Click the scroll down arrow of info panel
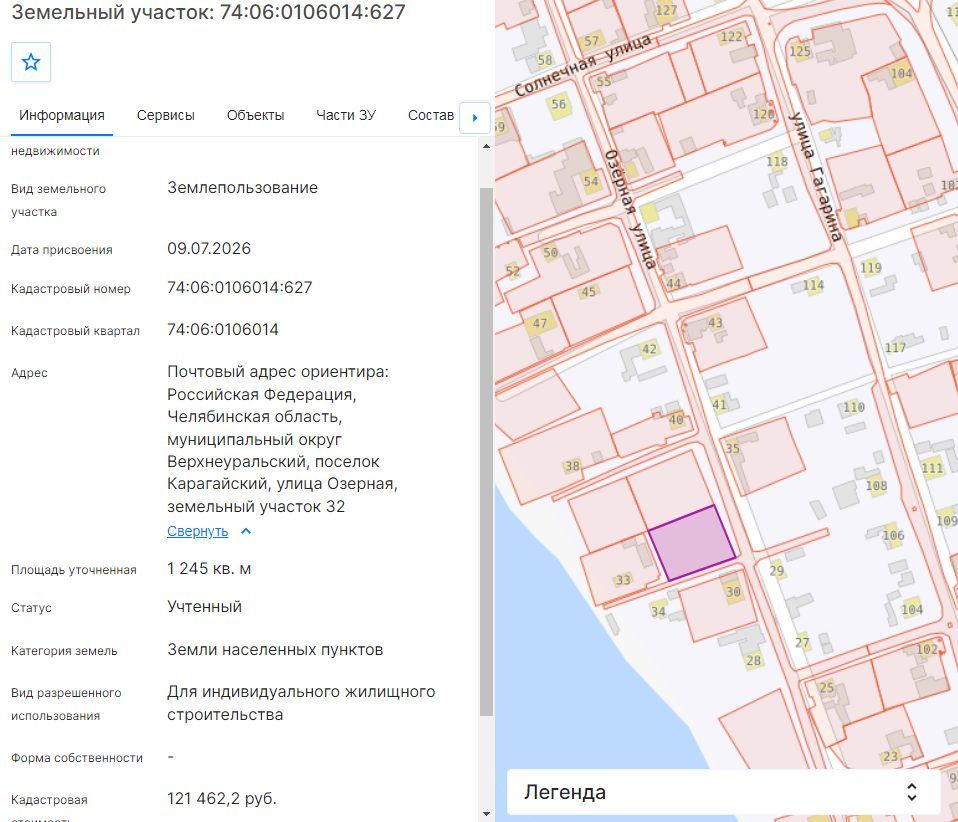The image size is (958, 822). [486, 813]
